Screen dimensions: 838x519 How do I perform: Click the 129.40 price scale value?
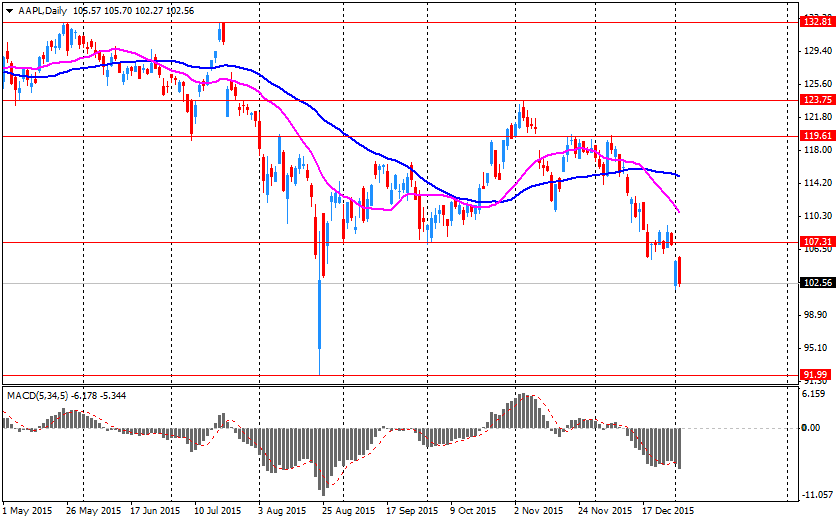click(x=818, y=51)
